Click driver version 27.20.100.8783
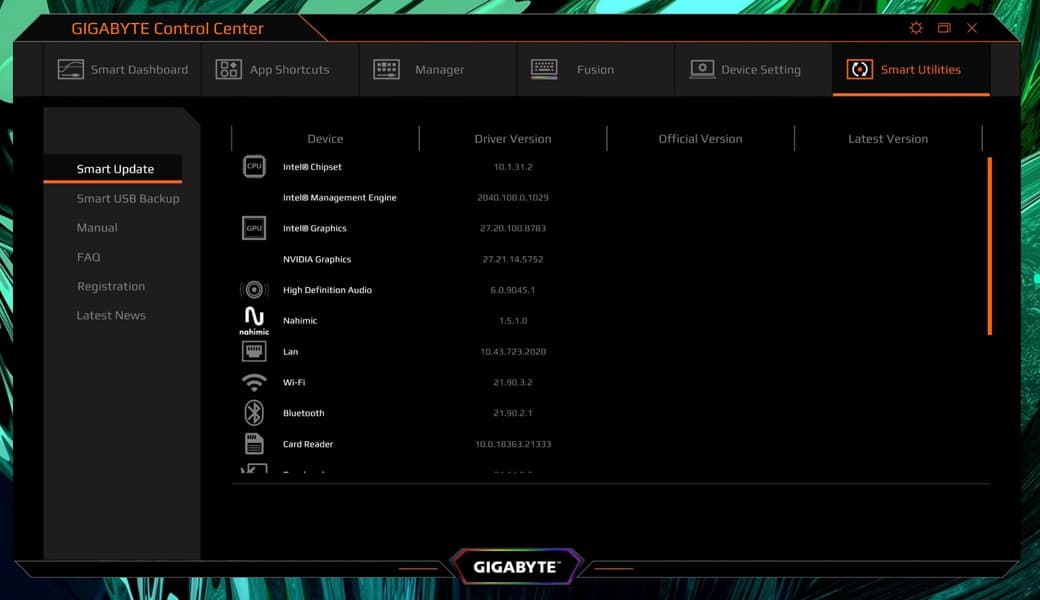The height and width of the screenshot is (600, 1040). (x=513, y=228)
